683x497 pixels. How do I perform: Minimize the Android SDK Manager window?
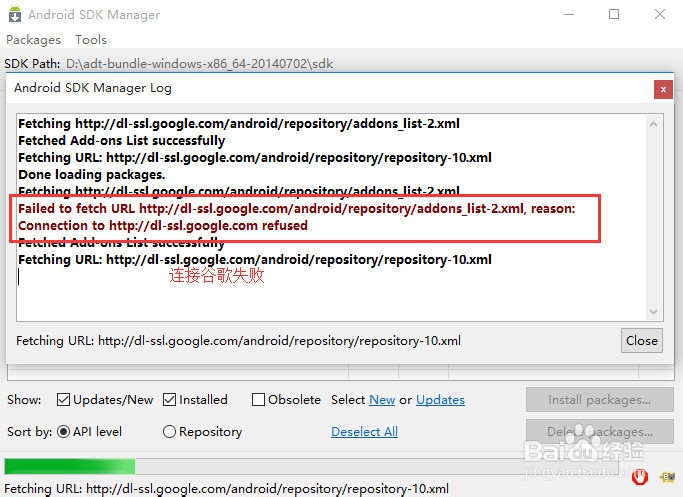[569, 14]
